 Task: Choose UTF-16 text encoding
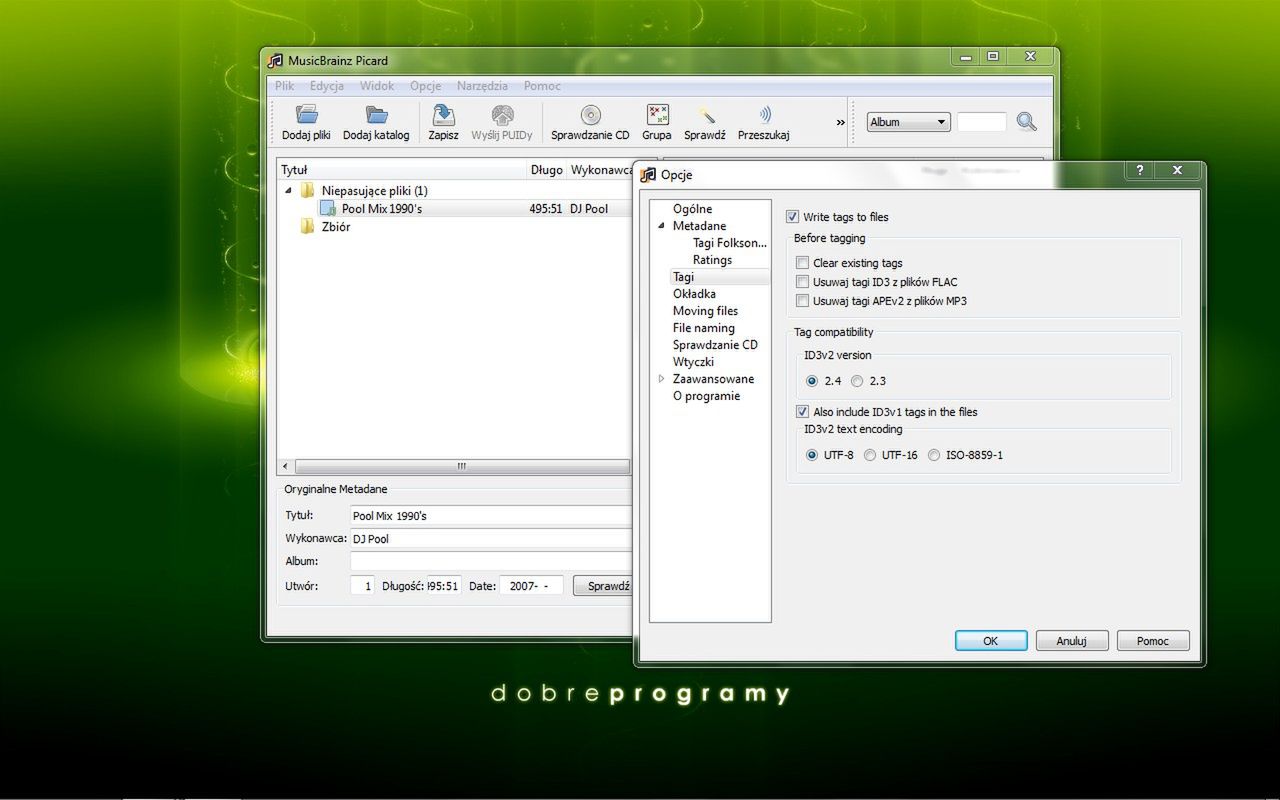click(870, 455)
